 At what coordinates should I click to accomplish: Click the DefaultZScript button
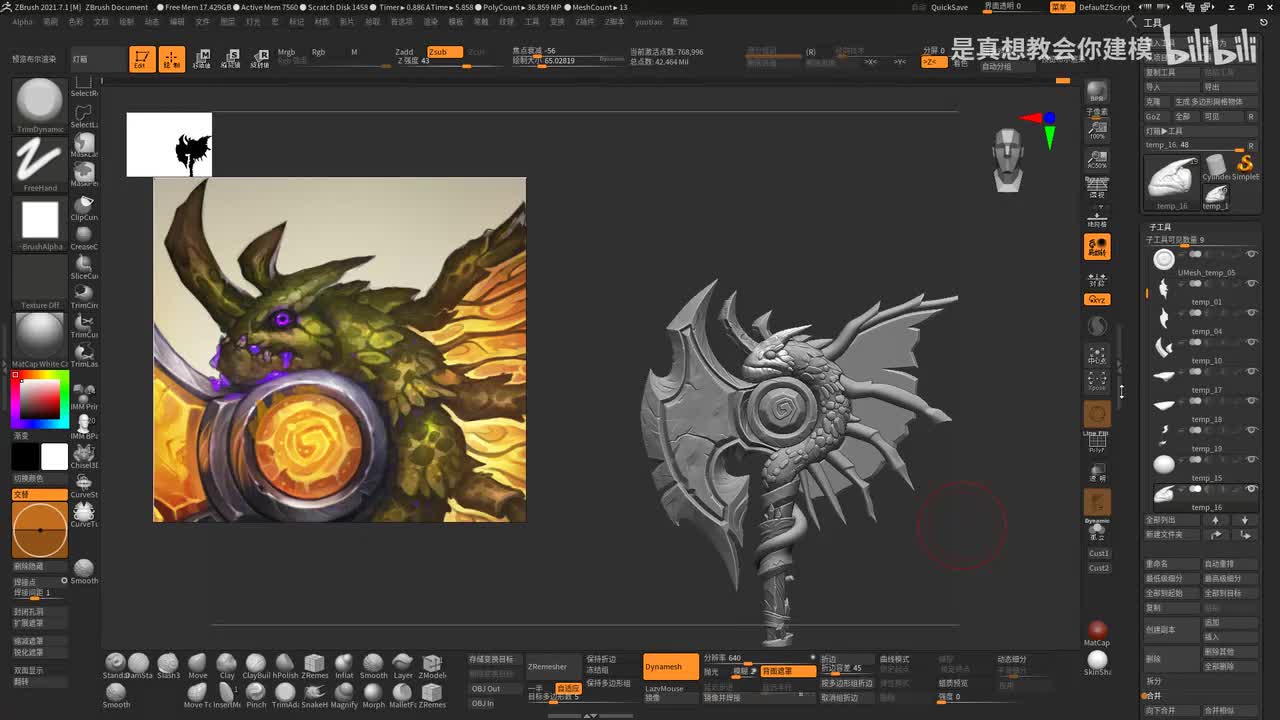pyautogui.click(x=1105, y=7)
